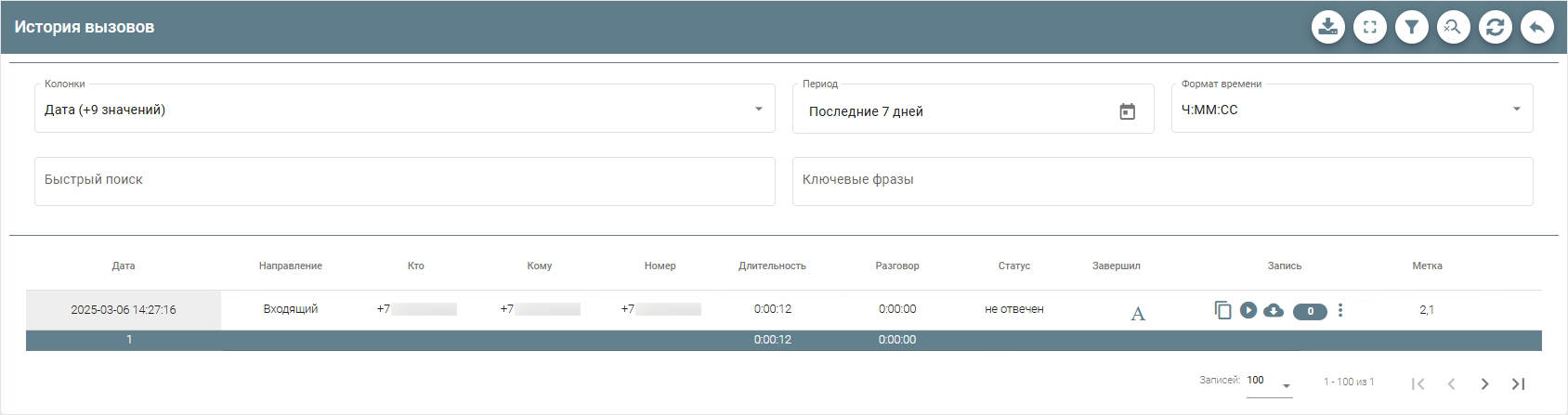Image resolution: width=1568 pixels, height=415 pixels.
Task: Click the export download icon in header
Action: tap(1327, 27)
